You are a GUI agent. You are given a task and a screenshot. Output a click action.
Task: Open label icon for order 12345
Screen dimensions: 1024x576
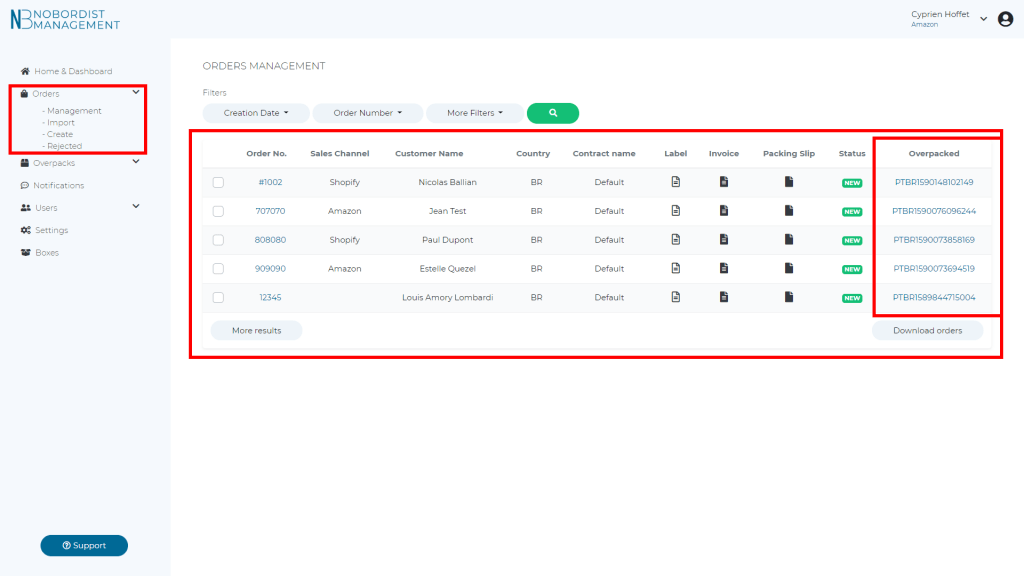pyautogui.click(x=675, y=297)
